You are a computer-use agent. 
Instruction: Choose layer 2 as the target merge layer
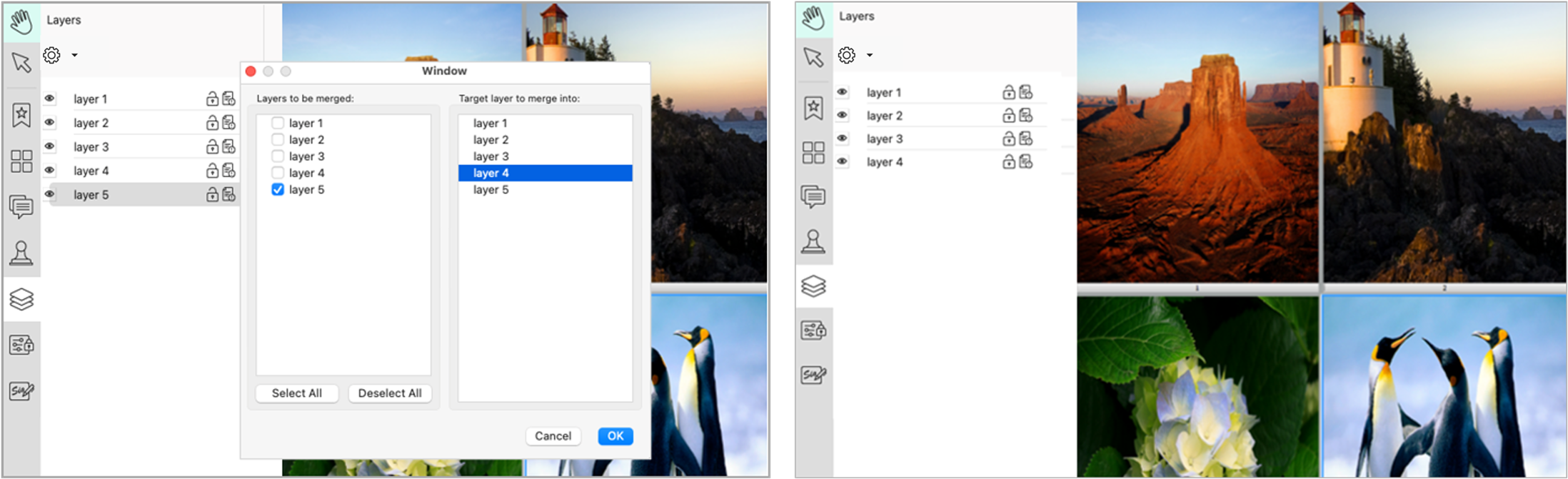click(545, 140)
